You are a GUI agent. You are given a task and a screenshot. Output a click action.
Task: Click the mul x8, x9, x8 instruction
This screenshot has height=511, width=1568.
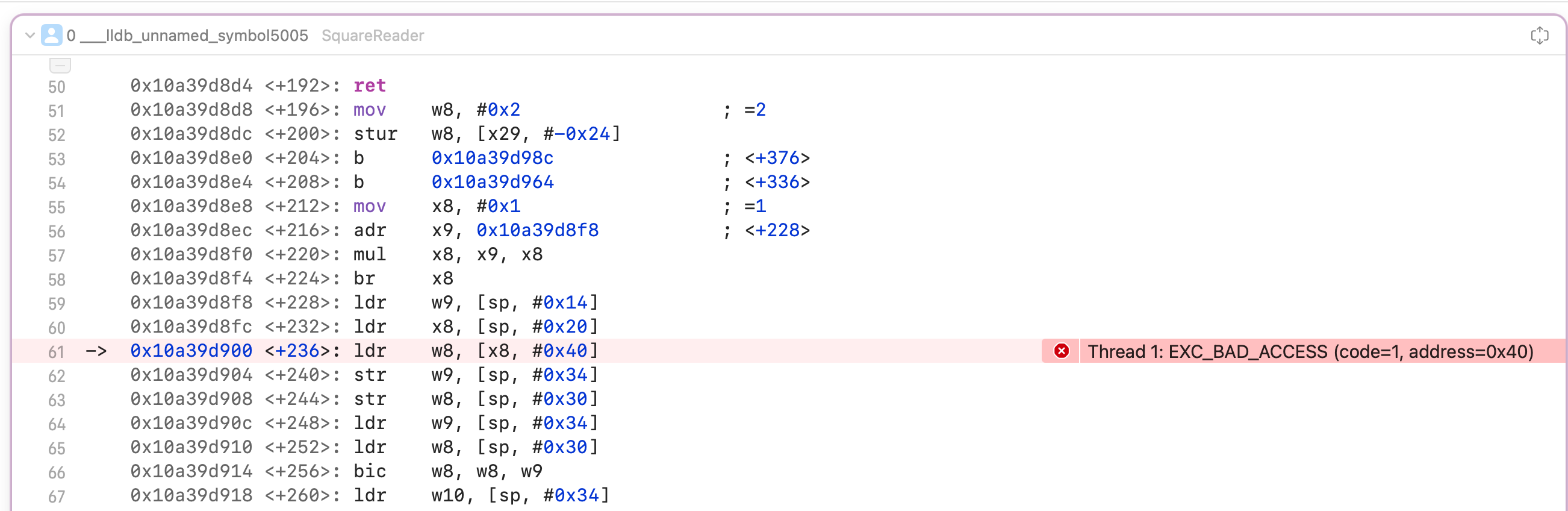448,254
